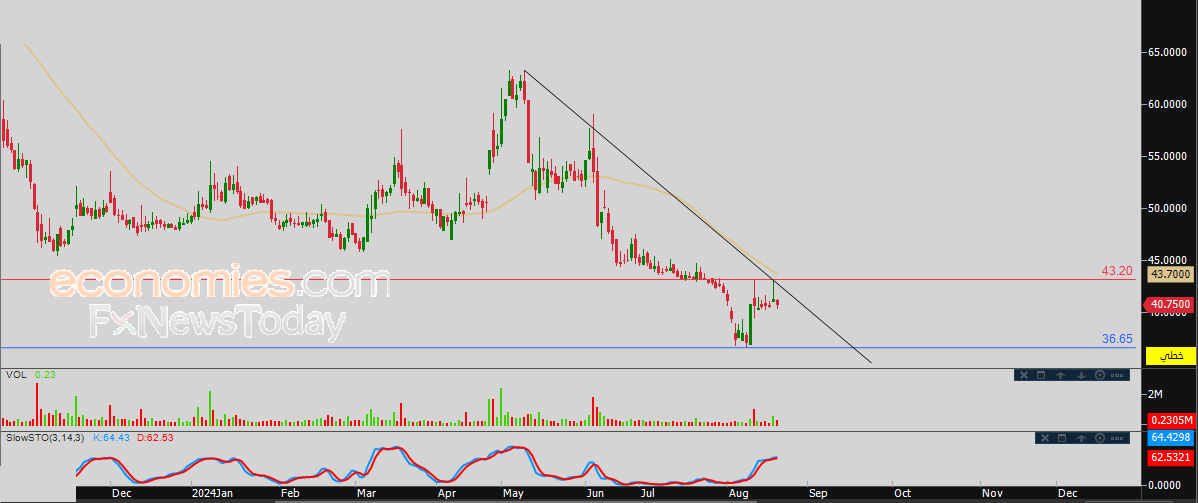Close the SlowSTO indicator panel
The width and height of the screenshot is (1198, 503).
(x=1045, y=438)
